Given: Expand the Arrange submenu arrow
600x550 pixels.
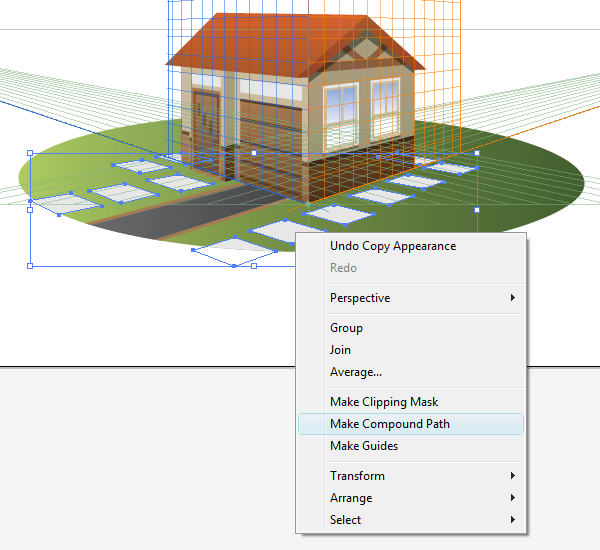Looking at the screenshot, I should point(513,498).
